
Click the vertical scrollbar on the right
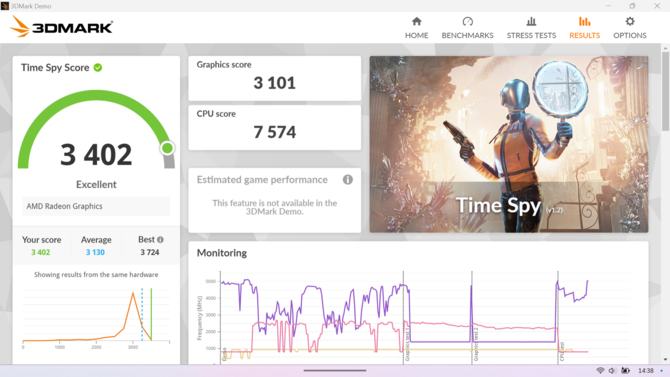coord(665,90)
